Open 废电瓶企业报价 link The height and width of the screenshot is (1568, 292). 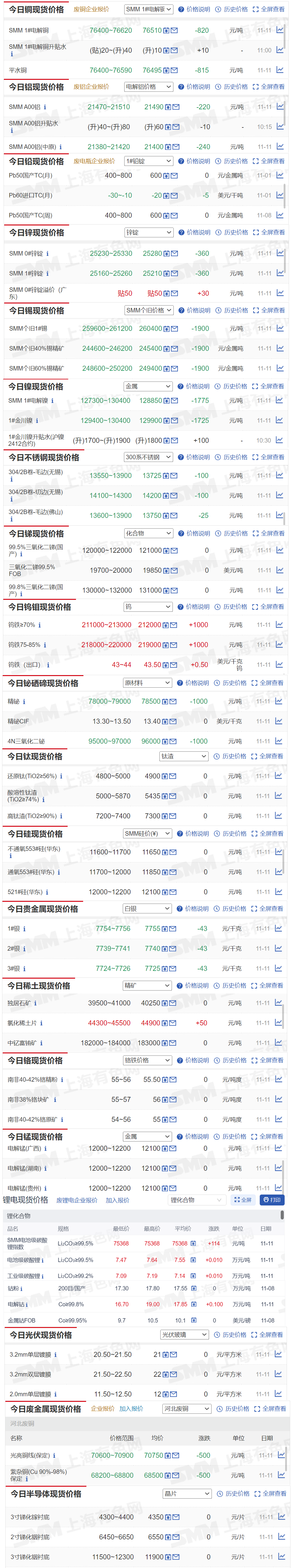point(94,161)
